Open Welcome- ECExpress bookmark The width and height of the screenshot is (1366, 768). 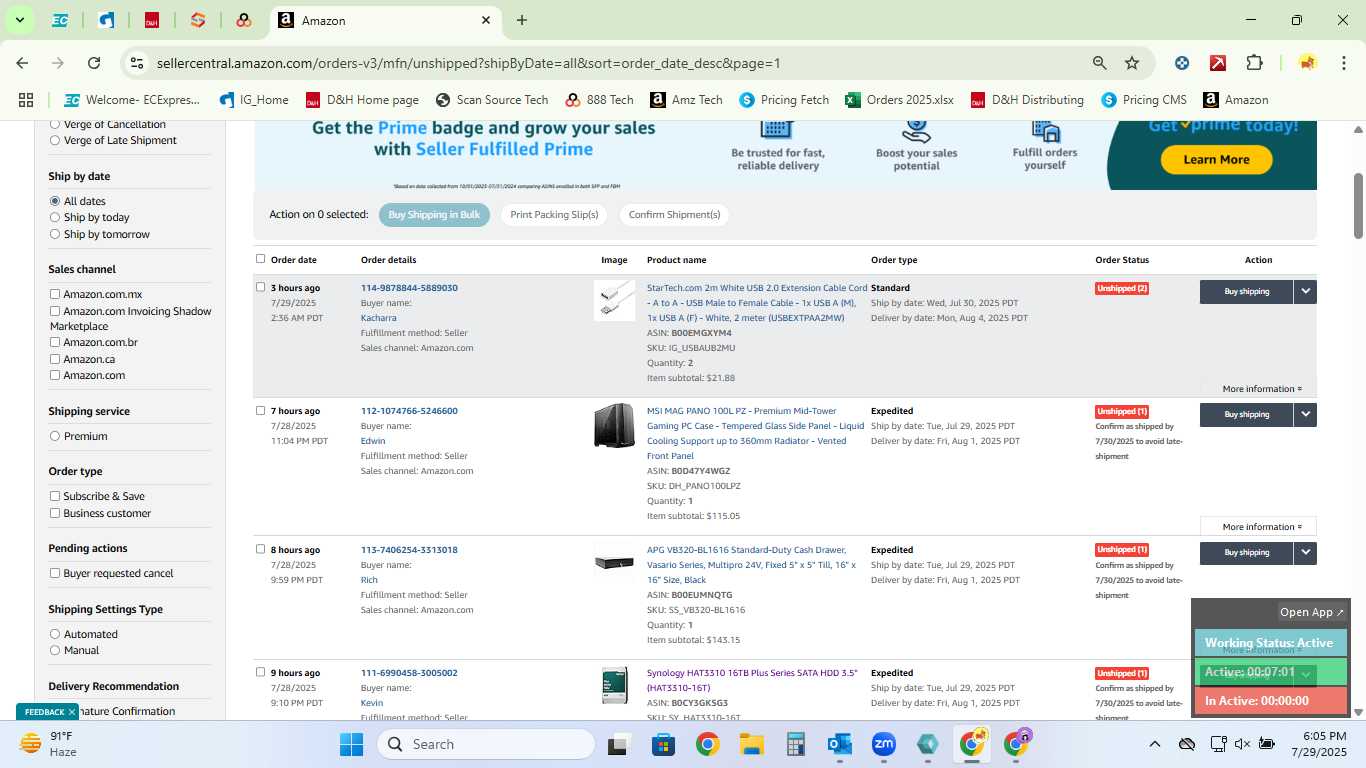point(132,100)
